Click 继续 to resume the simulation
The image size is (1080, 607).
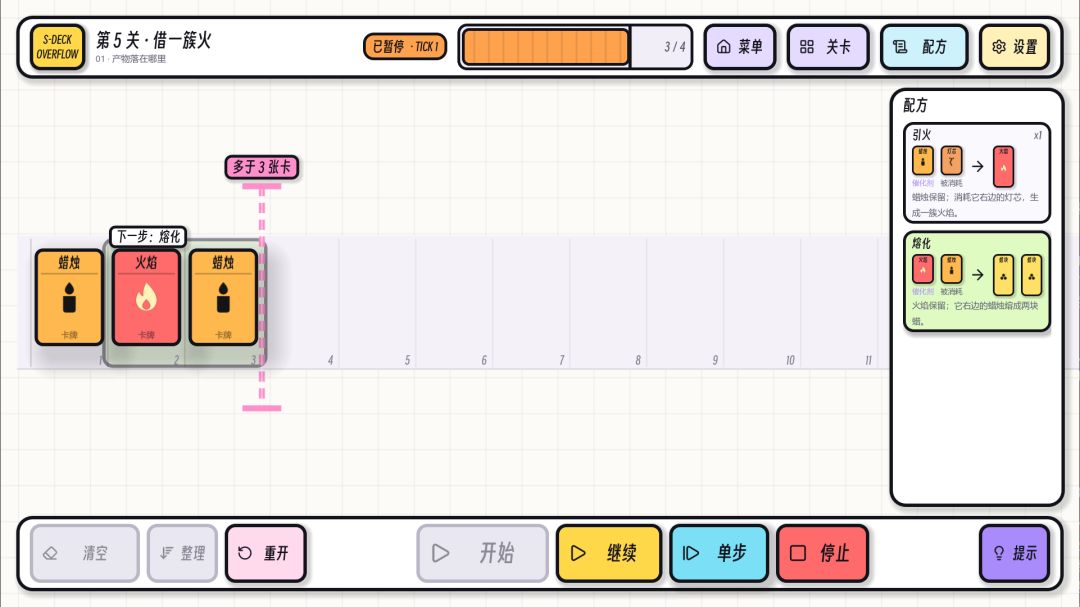[608, 553]
